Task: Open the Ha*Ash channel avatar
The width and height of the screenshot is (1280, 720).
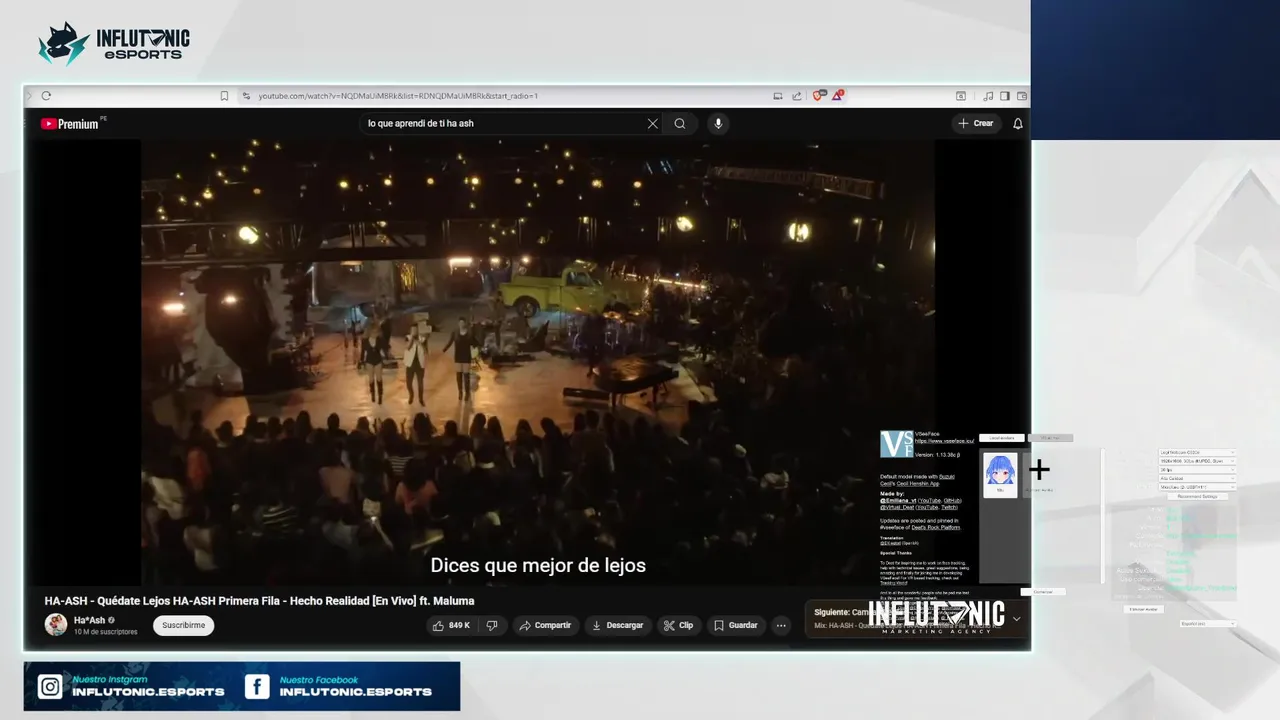Action: 56,625
